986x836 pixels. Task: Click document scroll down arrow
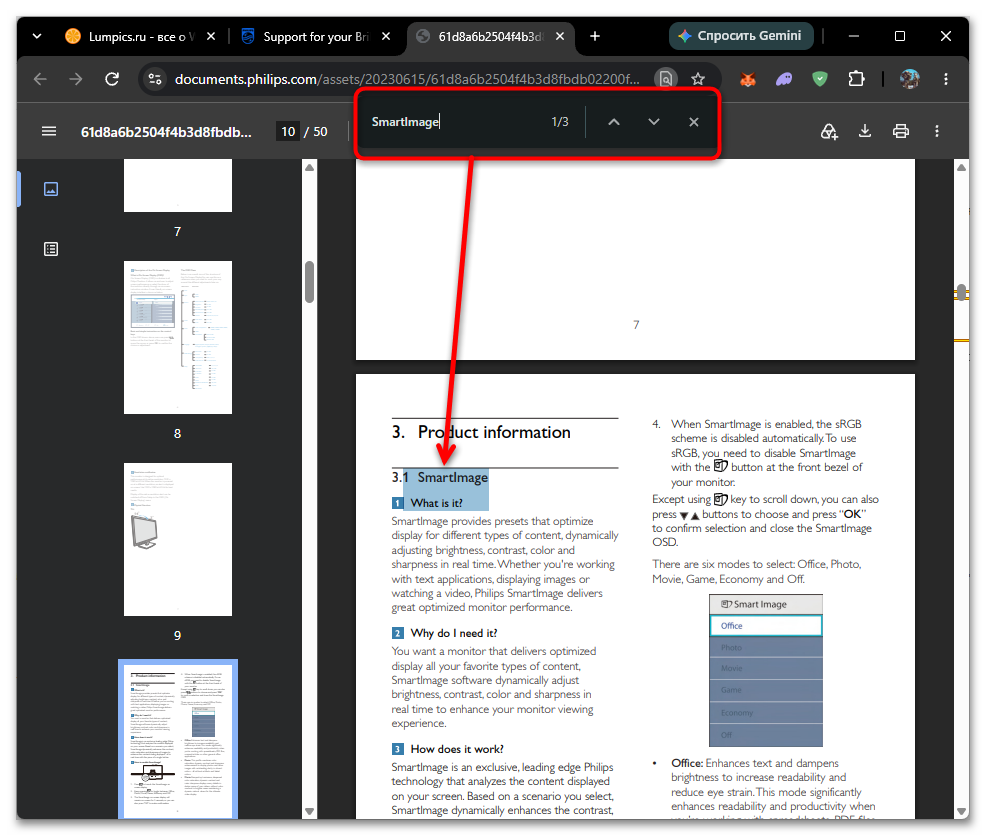click(x=961, y=811)
